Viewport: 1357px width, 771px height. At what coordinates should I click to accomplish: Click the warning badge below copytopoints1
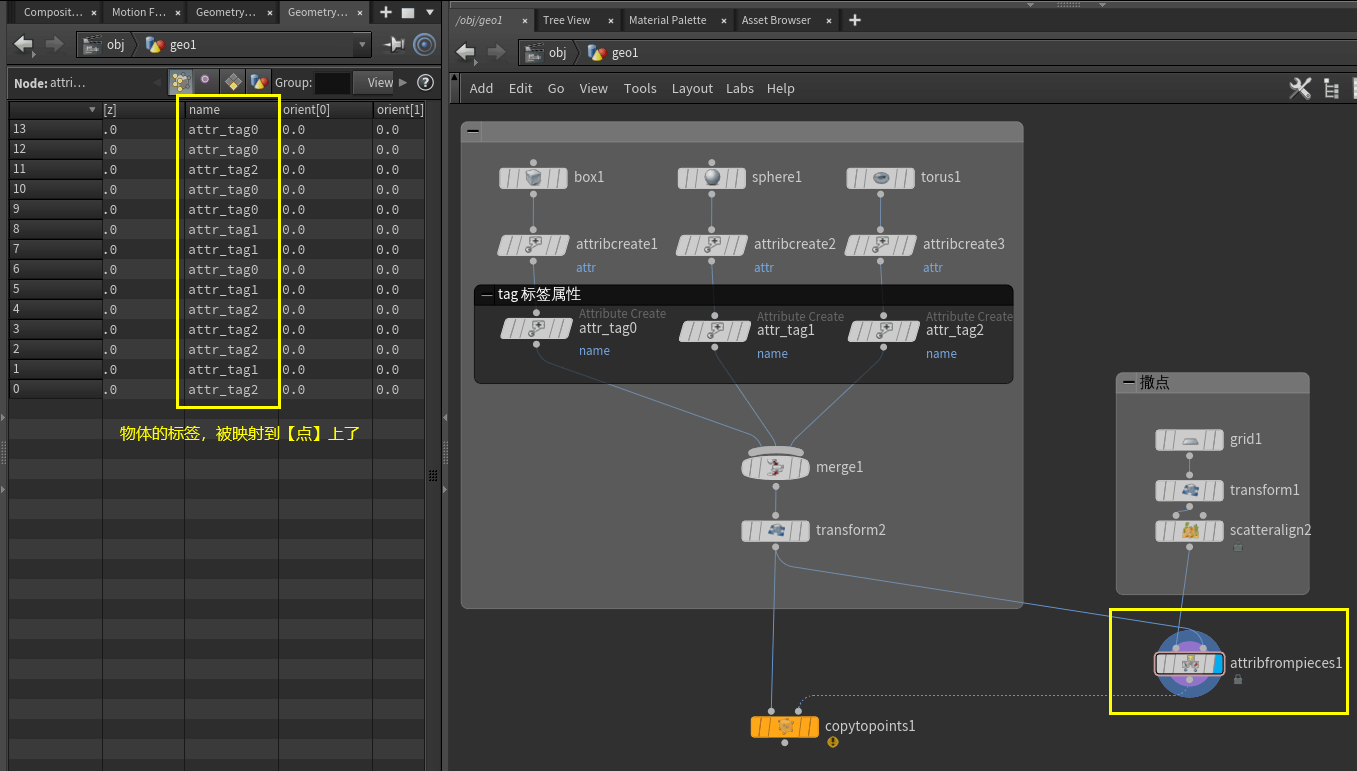833,743
